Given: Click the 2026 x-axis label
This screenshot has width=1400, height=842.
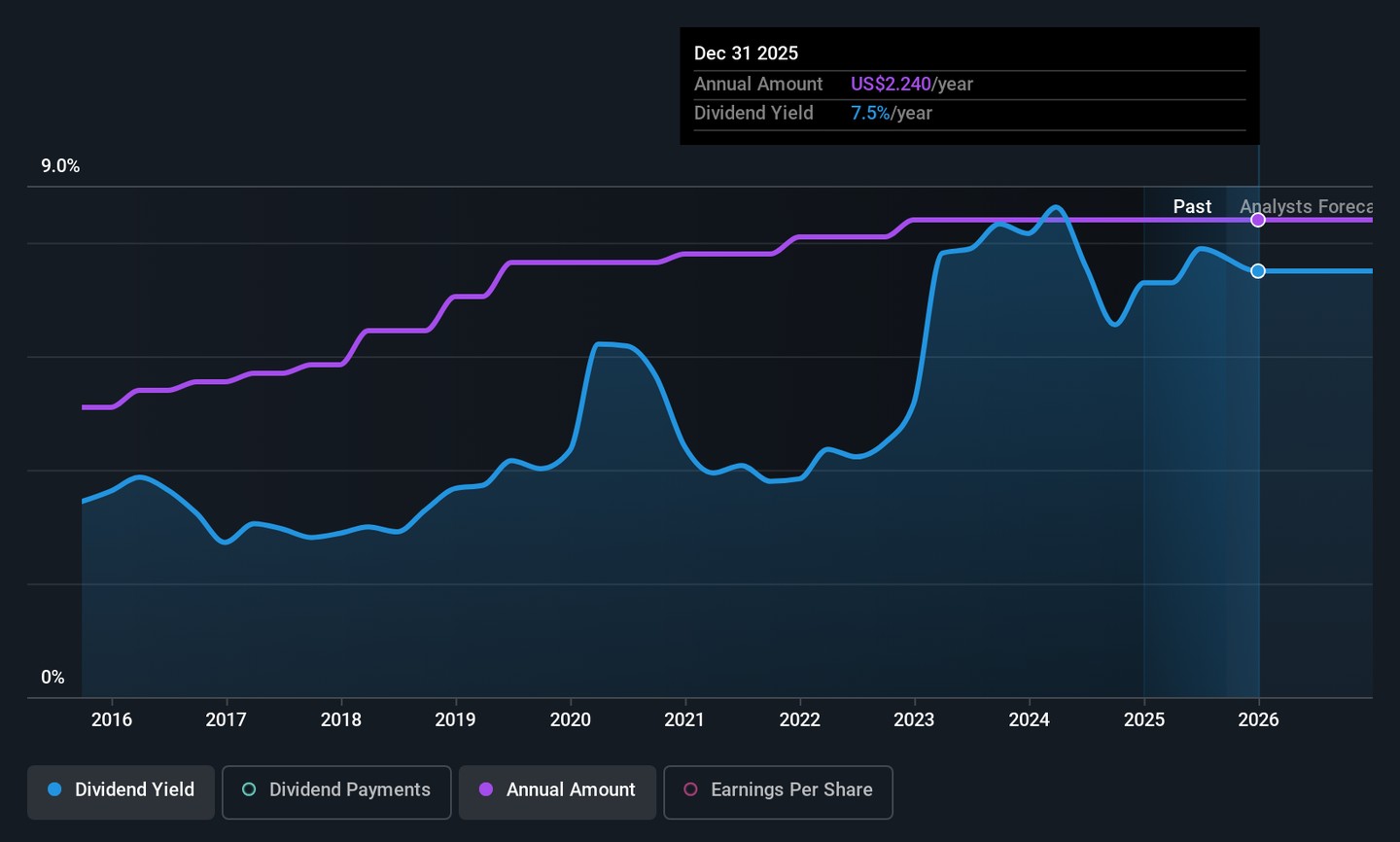Looking at the screenshot, I should 1258,719.
